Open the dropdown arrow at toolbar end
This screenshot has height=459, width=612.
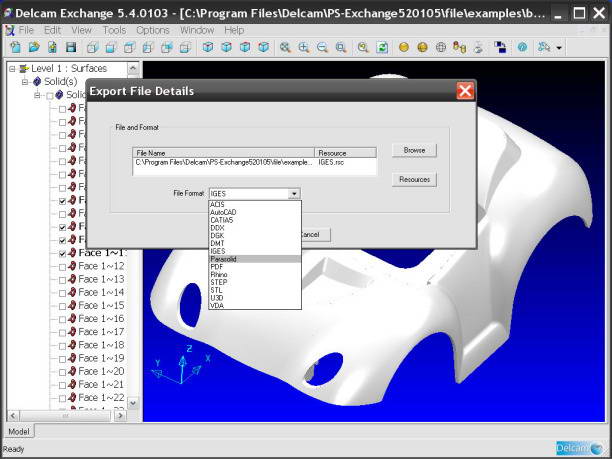(559, 48)
